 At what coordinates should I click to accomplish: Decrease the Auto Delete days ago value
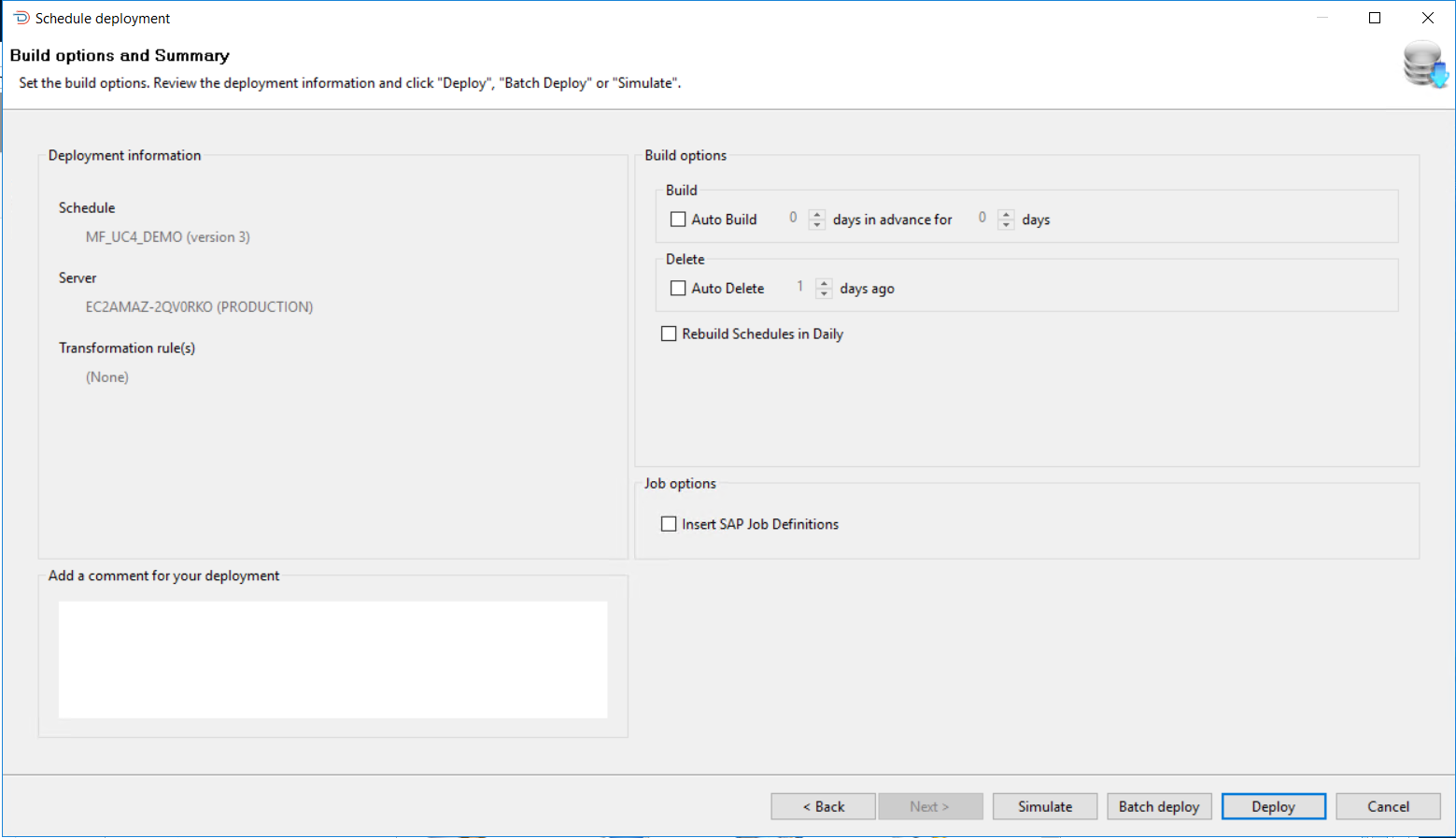[824, 294]
